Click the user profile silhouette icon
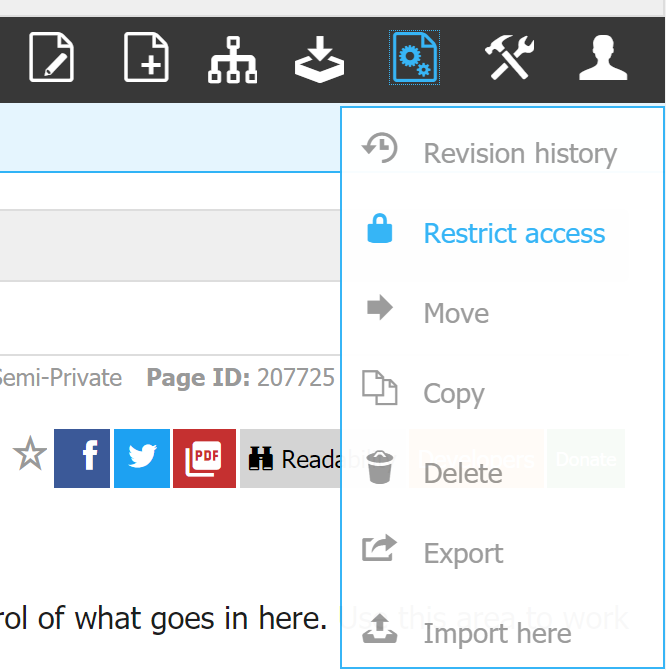Screen dimensions: 666x670 pyautogui.click(x=603, y=58)
